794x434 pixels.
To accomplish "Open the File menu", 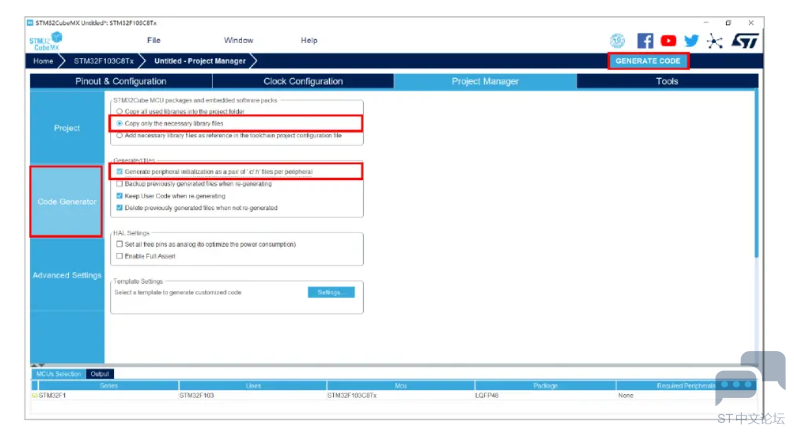I will tap(154, 41).
